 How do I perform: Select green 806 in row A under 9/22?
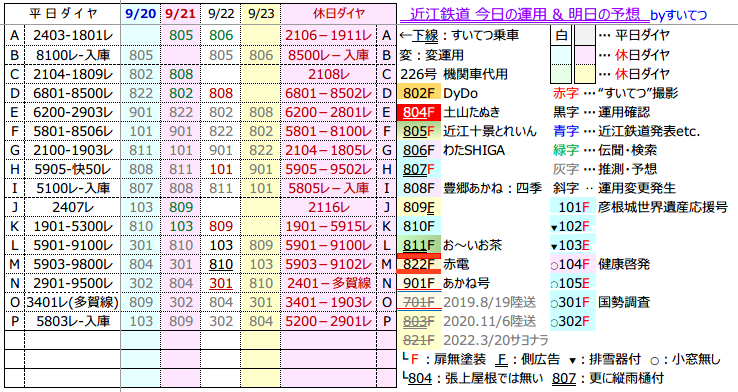pos(221,36)
